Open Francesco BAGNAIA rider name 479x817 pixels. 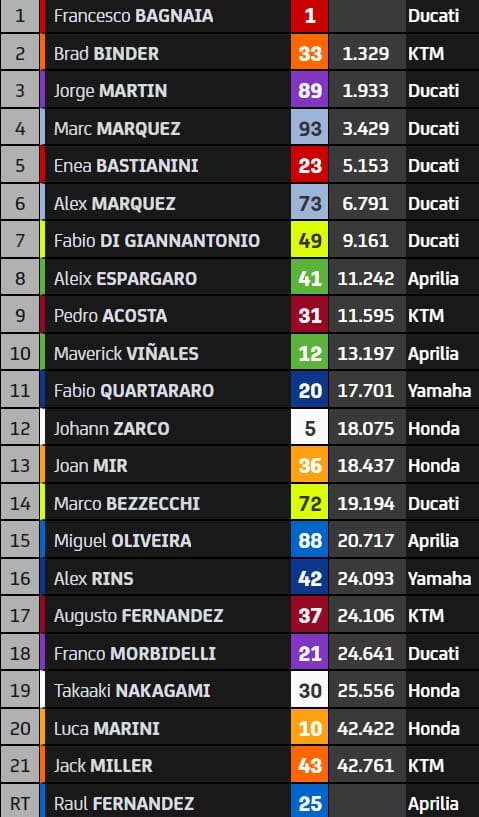(x=133, y=16)
